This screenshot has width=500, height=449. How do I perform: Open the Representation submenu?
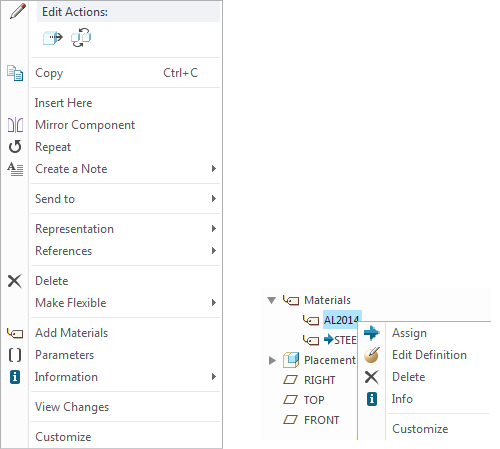(x=126, y=229)
